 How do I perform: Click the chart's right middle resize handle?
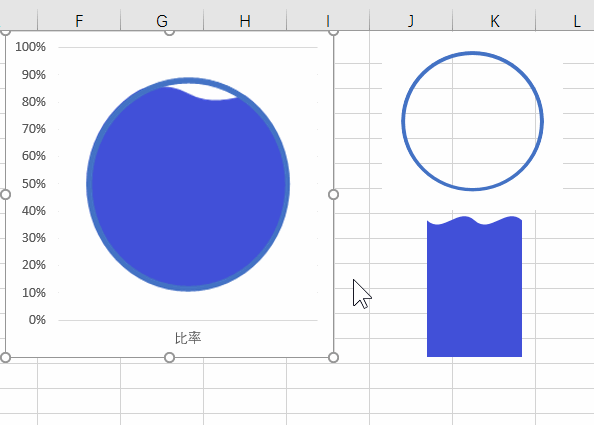click(x=333, y=194)
